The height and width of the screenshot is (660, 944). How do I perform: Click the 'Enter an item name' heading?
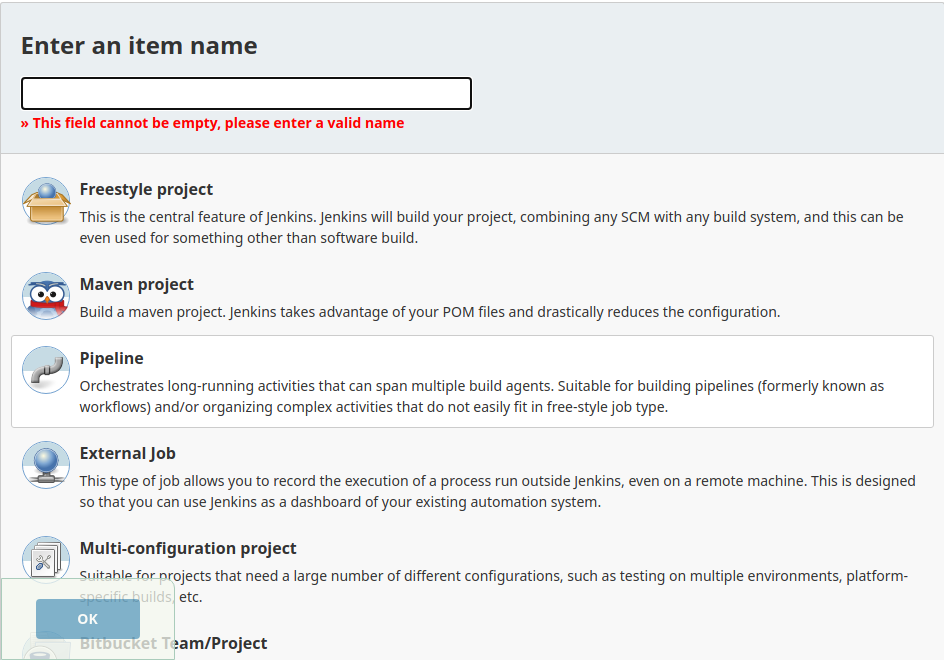tap(139, 46)
